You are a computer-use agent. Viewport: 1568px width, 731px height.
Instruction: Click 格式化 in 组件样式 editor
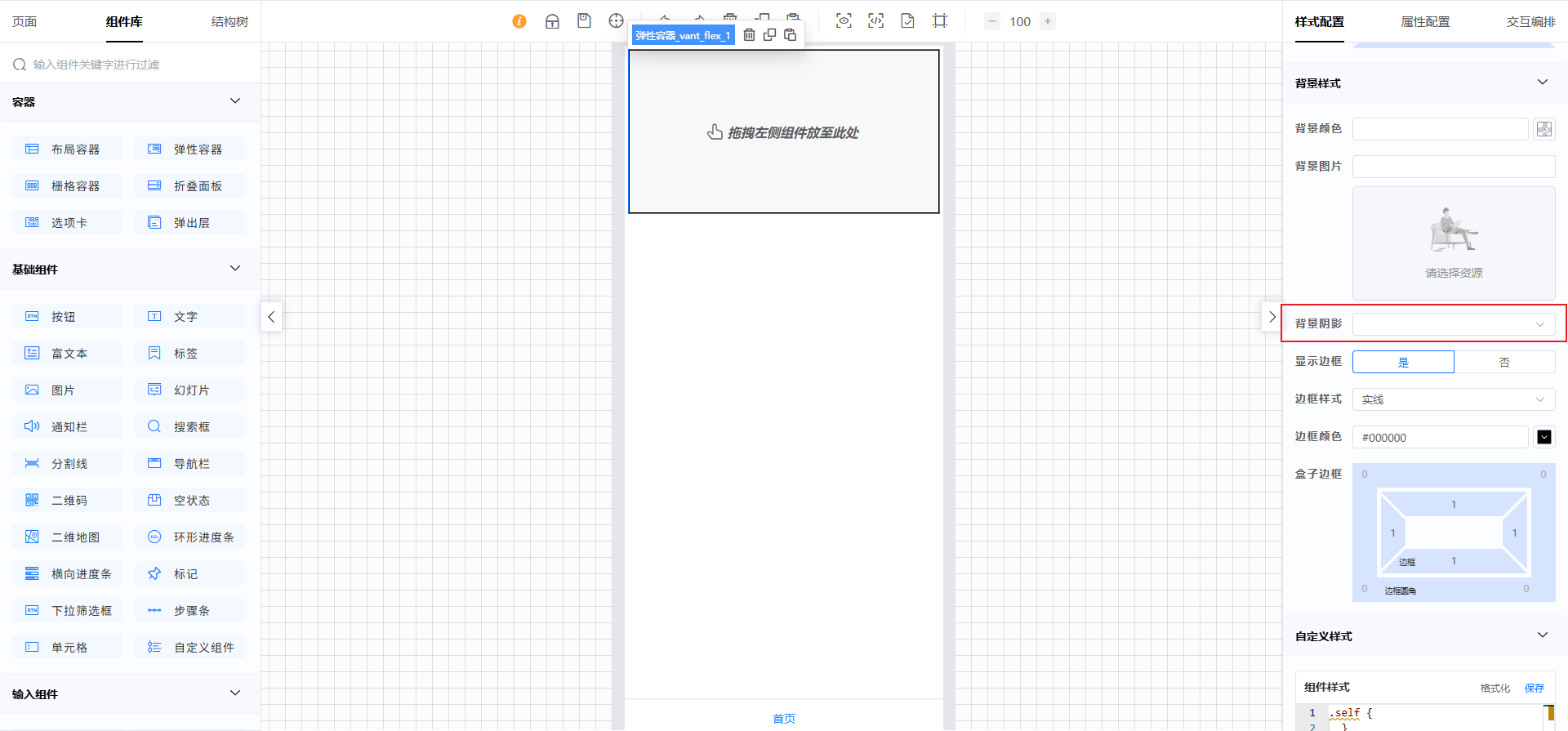[1494, 688]
